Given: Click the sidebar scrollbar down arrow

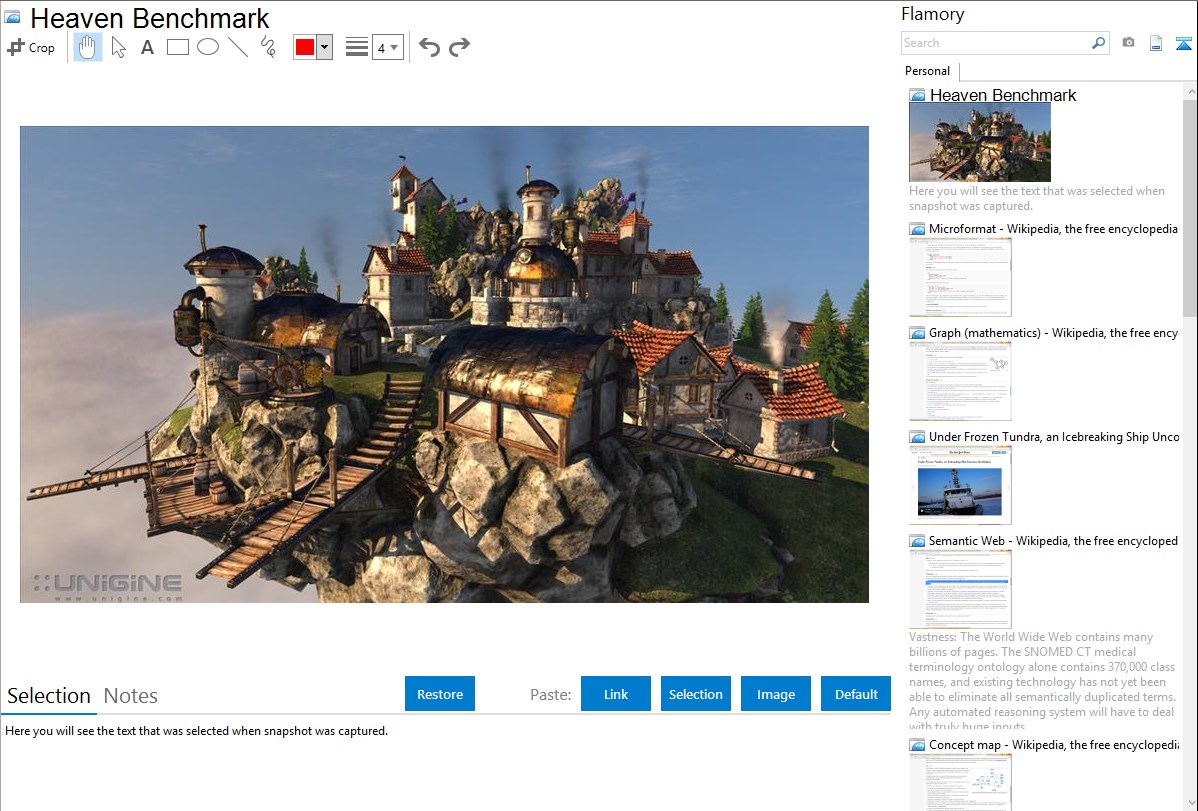Looking at the screenshot, I should [x=1190, y=803].
